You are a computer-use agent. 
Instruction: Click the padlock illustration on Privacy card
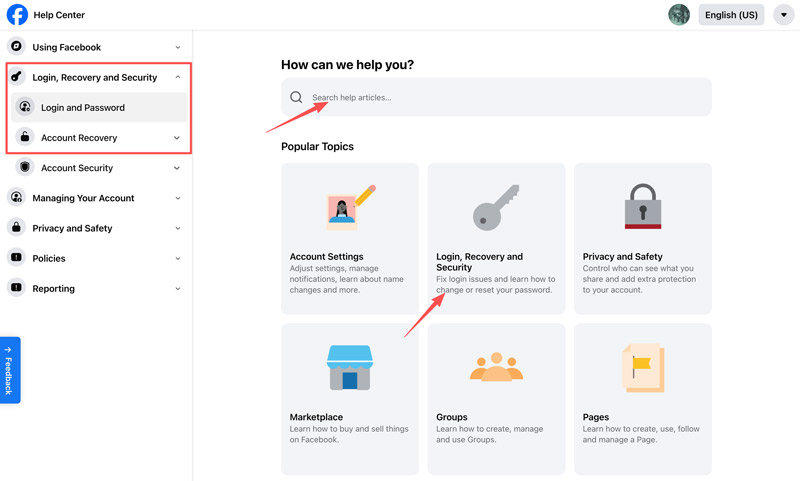pyautogui.click(x=643, y=206)
